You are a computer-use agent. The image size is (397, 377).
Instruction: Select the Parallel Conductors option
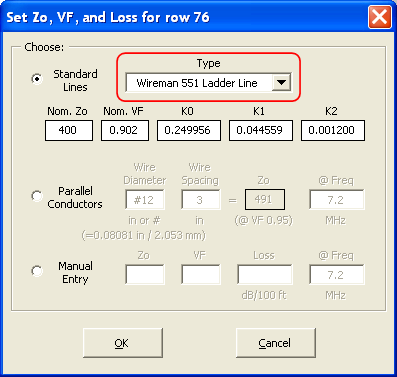37,196
